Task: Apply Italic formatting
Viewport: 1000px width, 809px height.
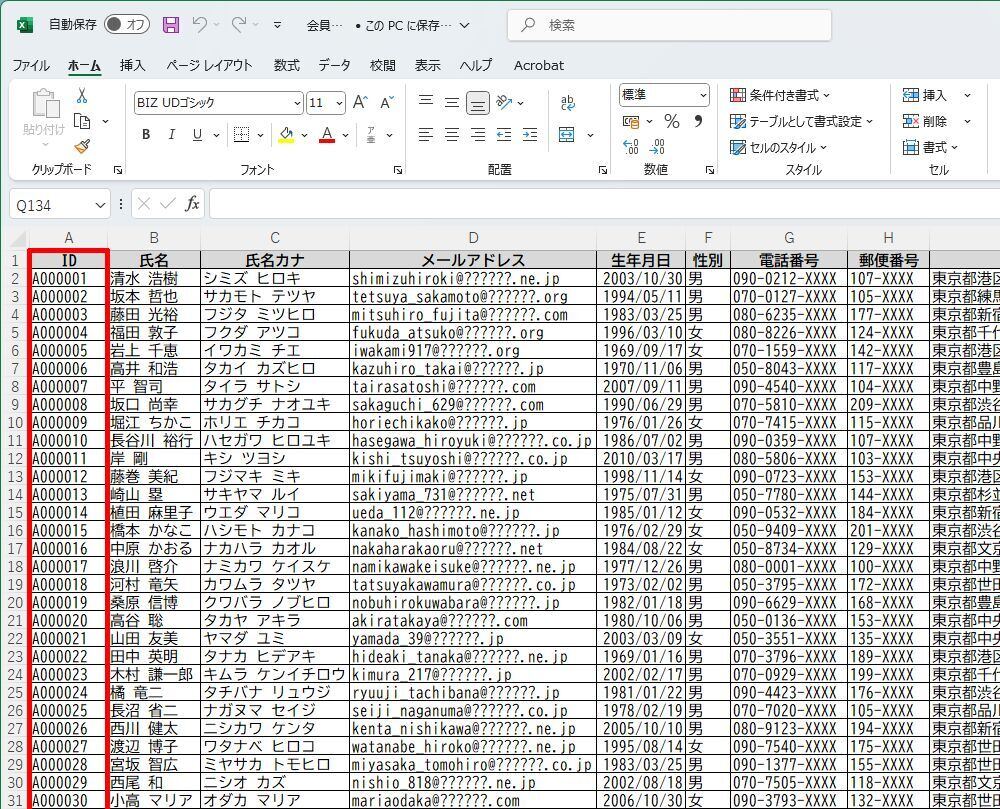Action: [172, 135]
